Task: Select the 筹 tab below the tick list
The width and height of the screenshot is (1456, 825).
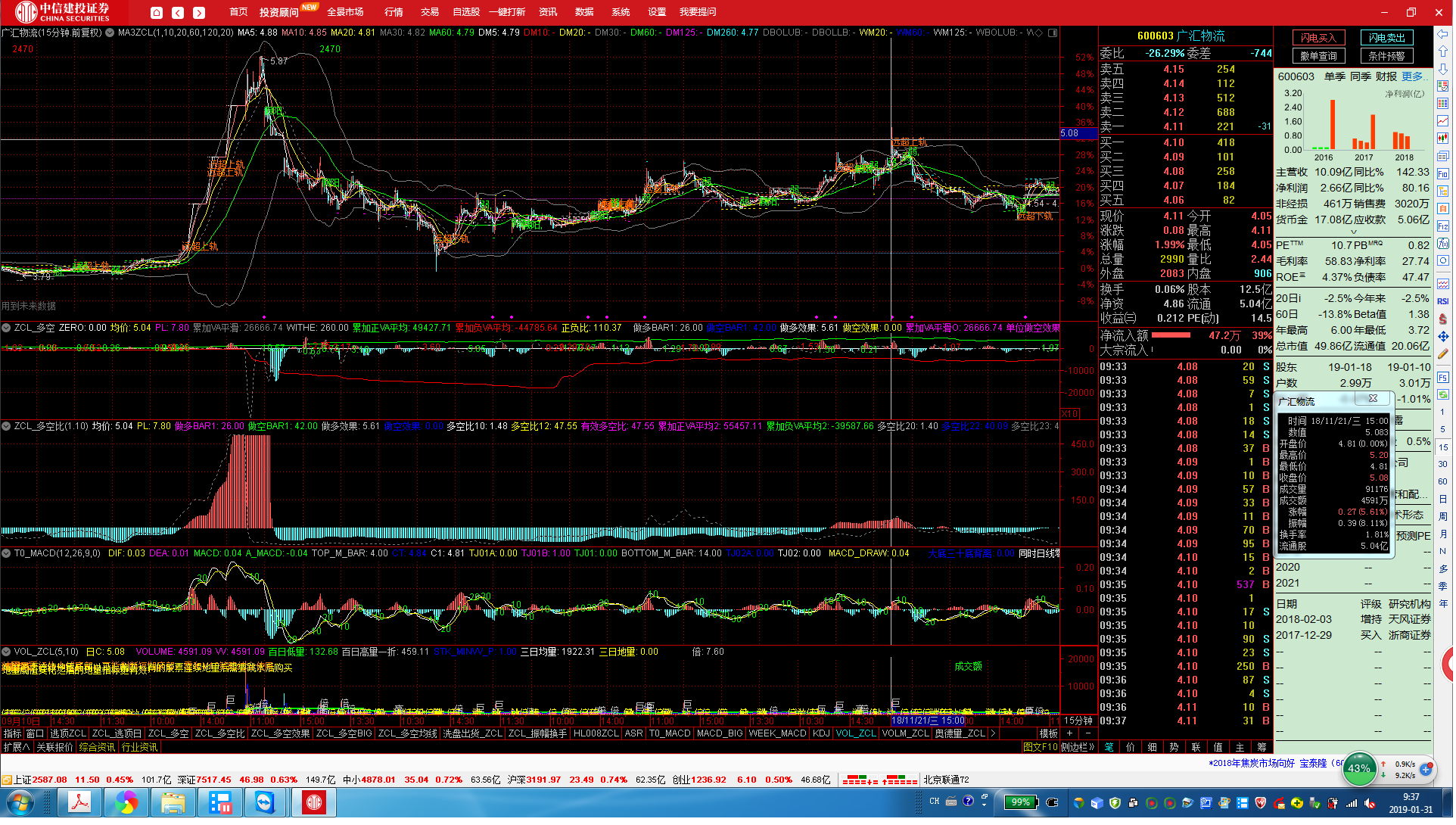Action: click(x=1262, y=747)
